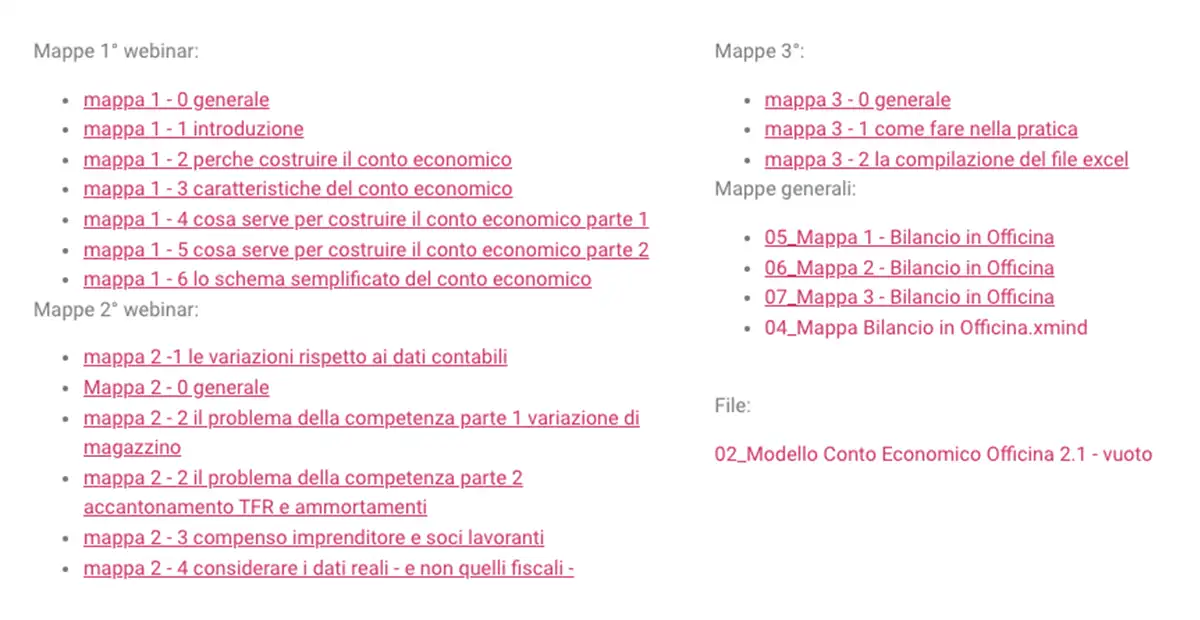
Task: Open 'mappa 3 - 1 come fare nella pratica'
Action: [921, 129]
